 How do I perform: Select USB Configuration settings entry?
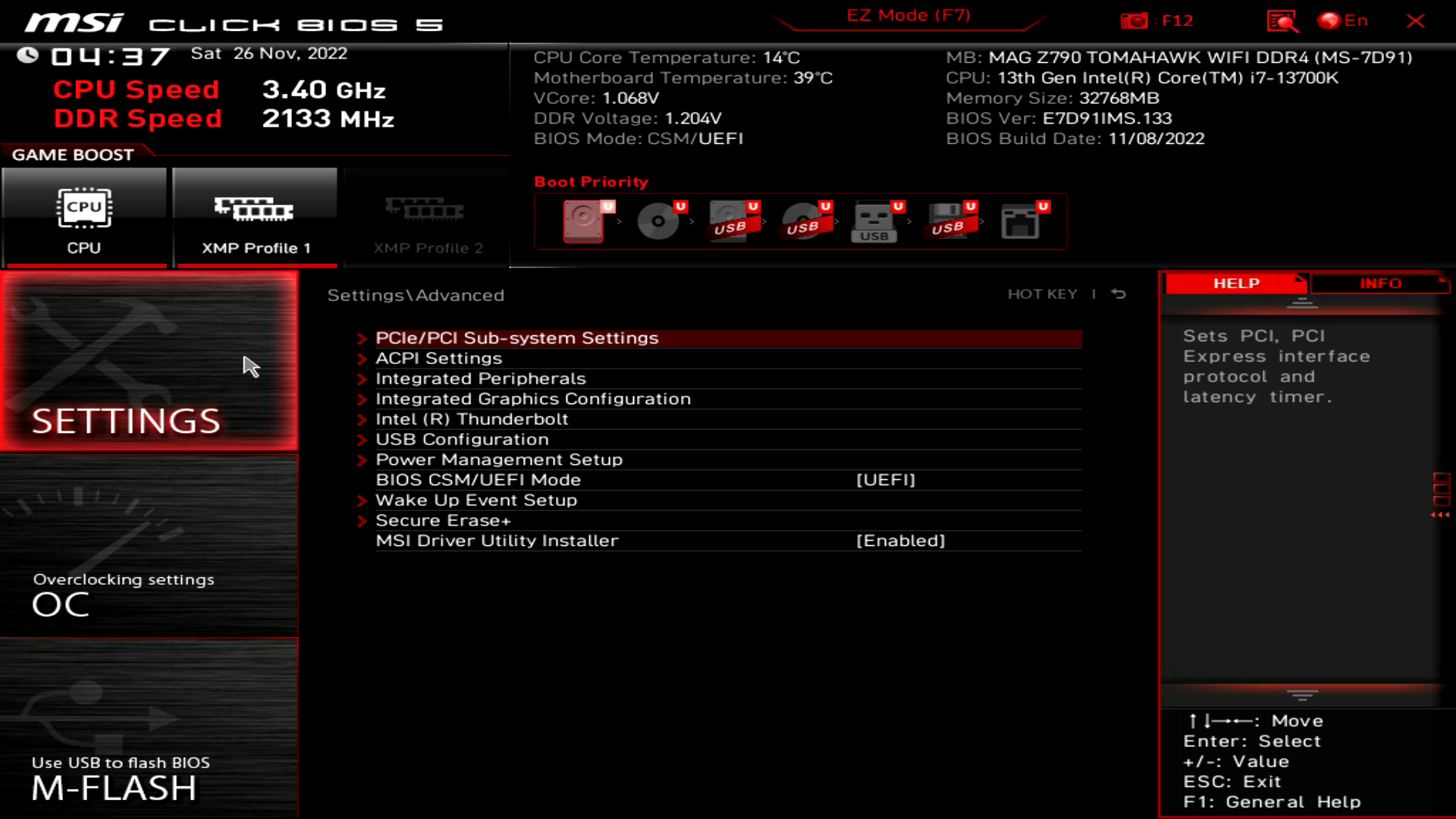coord(462,439)
